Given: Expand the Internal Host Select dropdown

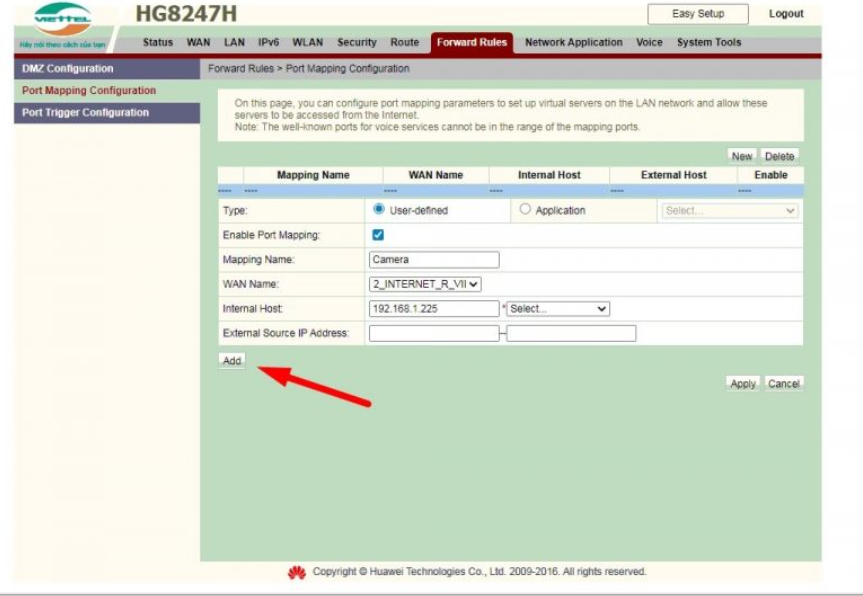Looking at the screenshot, I should (558, 309).
